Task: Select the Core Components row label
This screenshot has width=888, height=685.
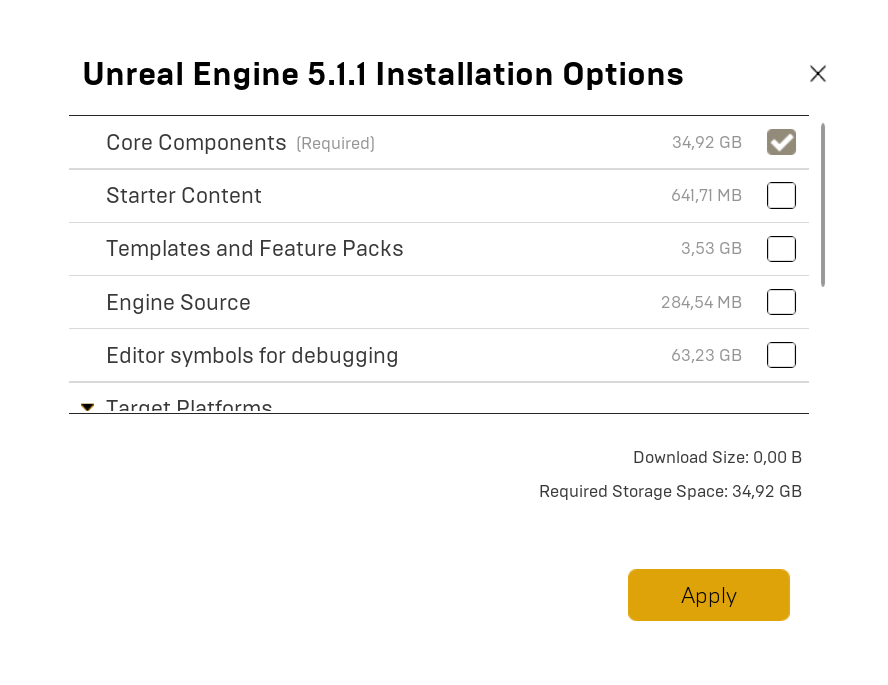Action: pos(196,143)
